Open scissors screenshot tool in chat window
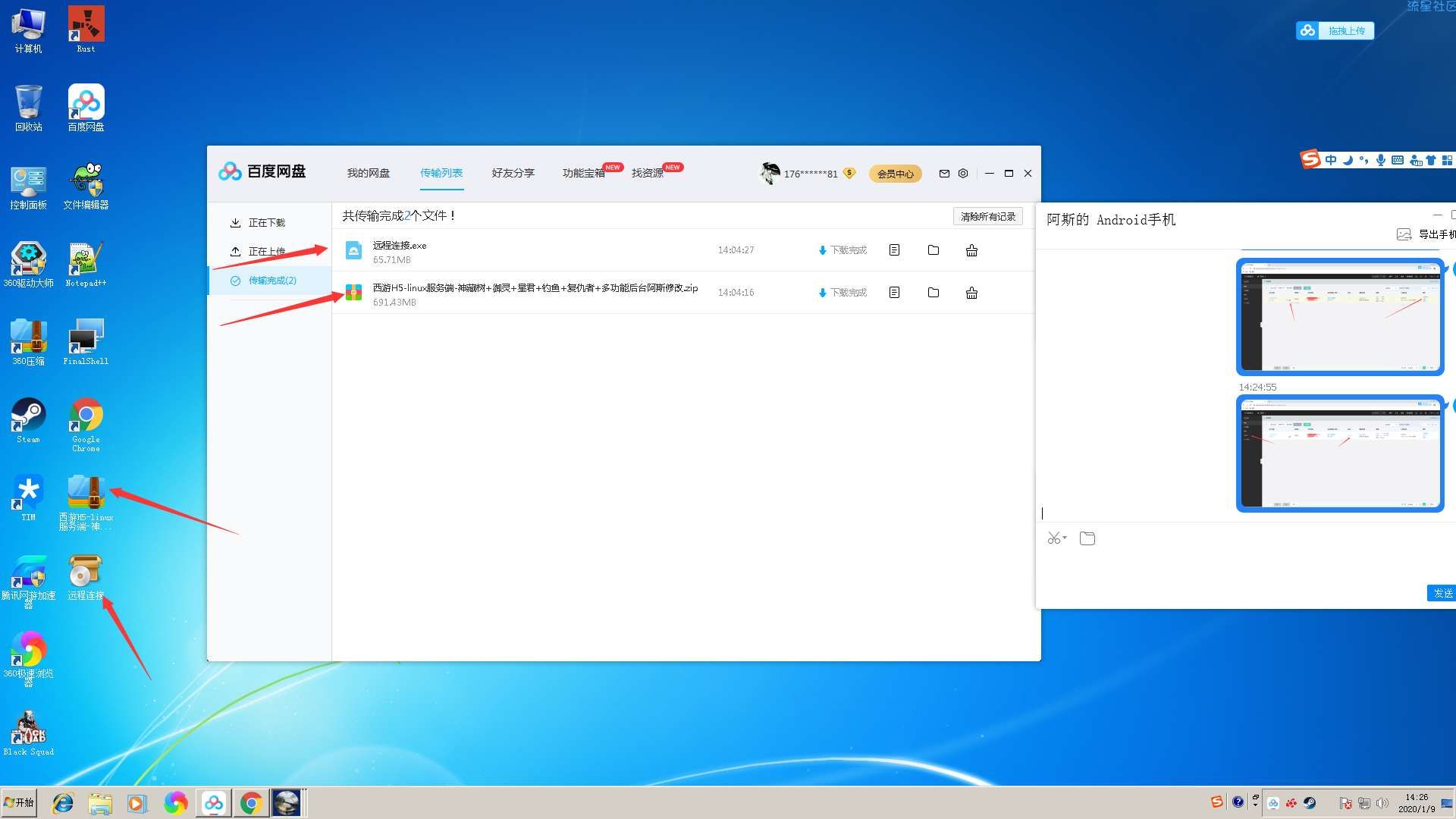 [1056, 538]
